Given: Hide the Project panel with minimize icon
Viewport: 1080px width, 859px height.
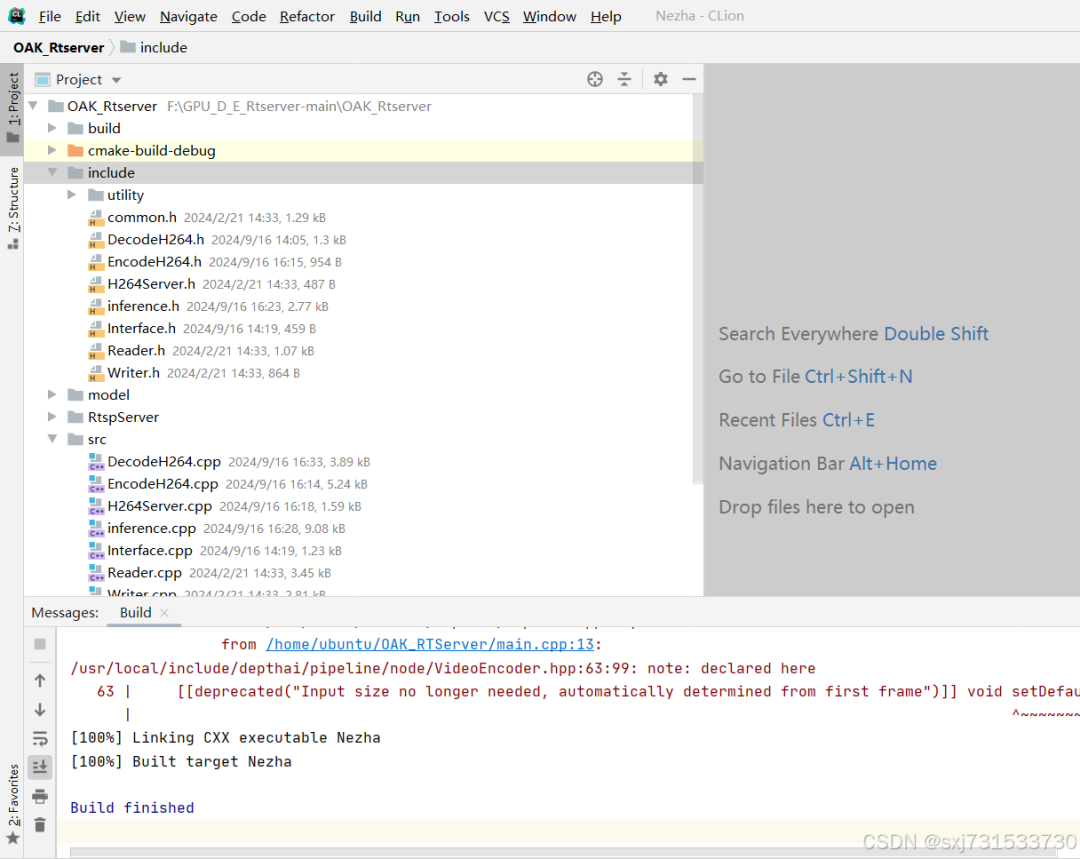Looking at the screenshot, I should (x=689, y=79).
